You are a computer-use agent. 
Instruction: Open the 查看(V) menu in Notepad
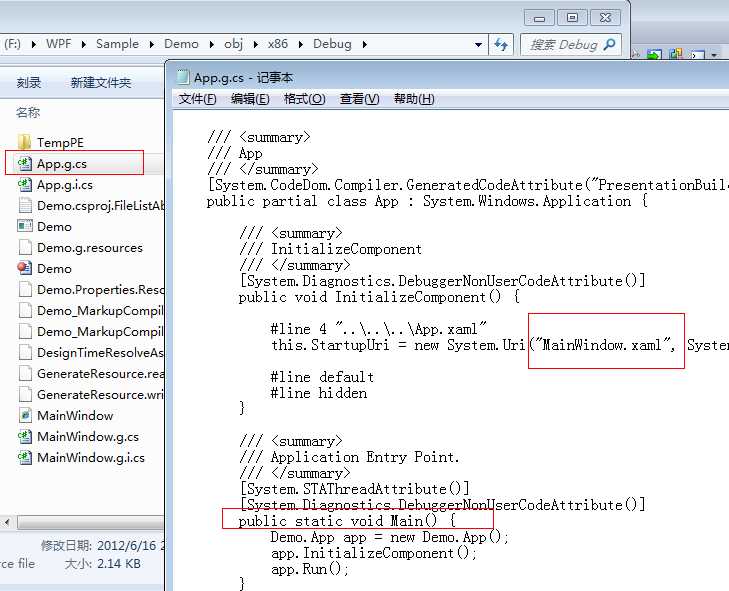359,99
